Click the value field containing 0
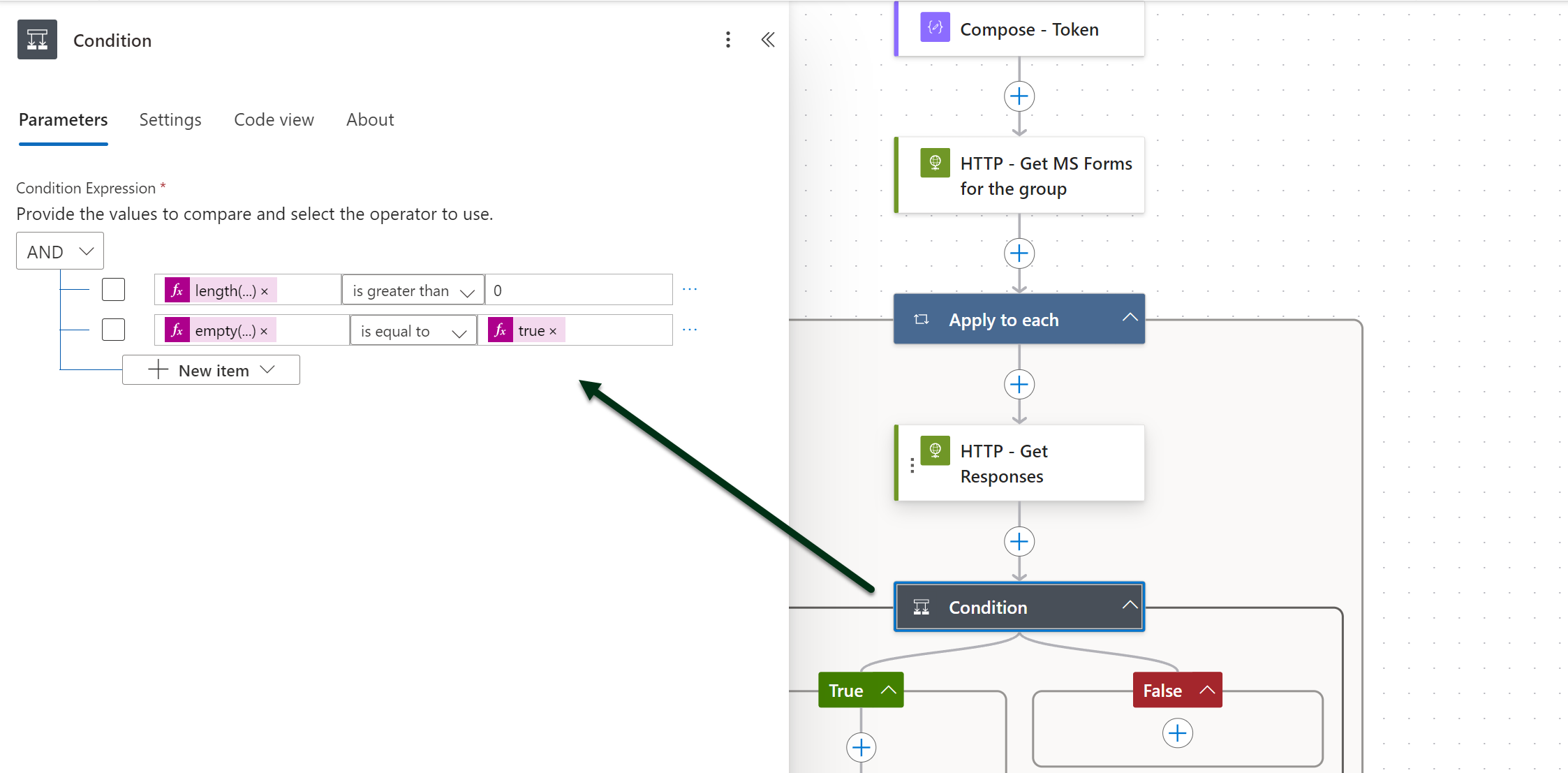 [x=578, y=290]
